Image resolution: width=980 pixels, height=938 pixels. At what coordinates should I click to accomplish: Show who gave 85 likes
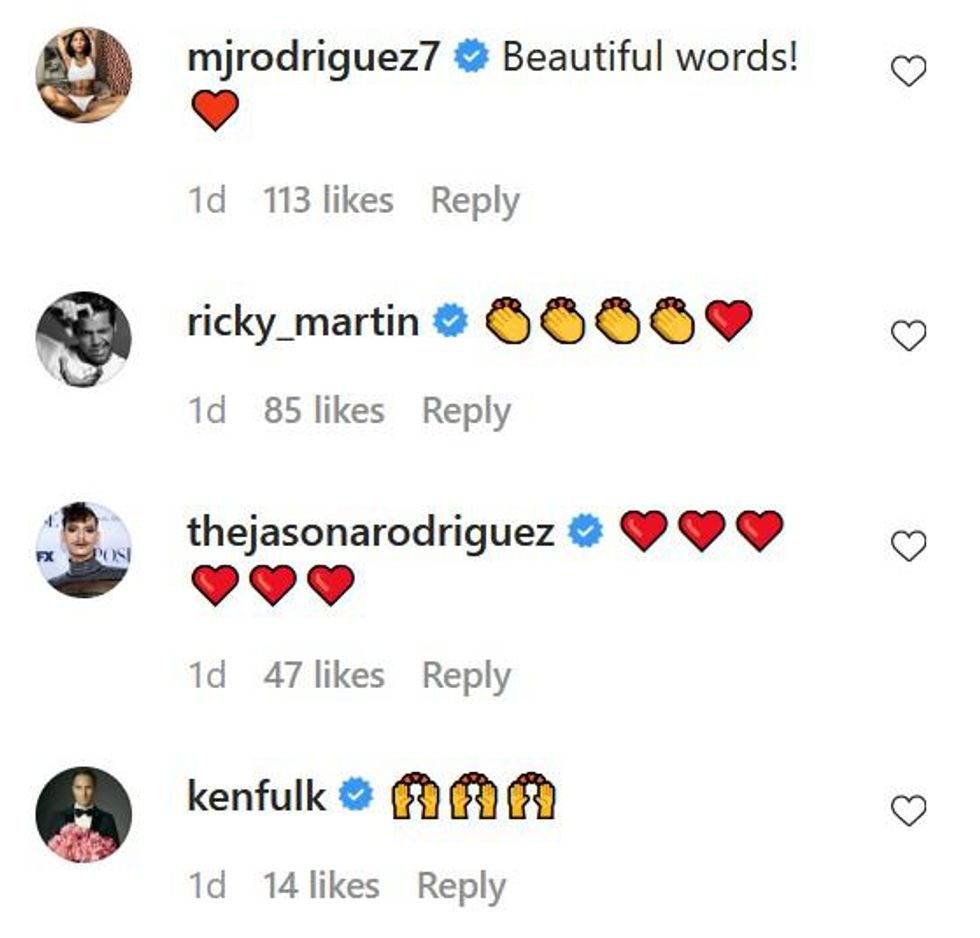[x=324, y=411]
